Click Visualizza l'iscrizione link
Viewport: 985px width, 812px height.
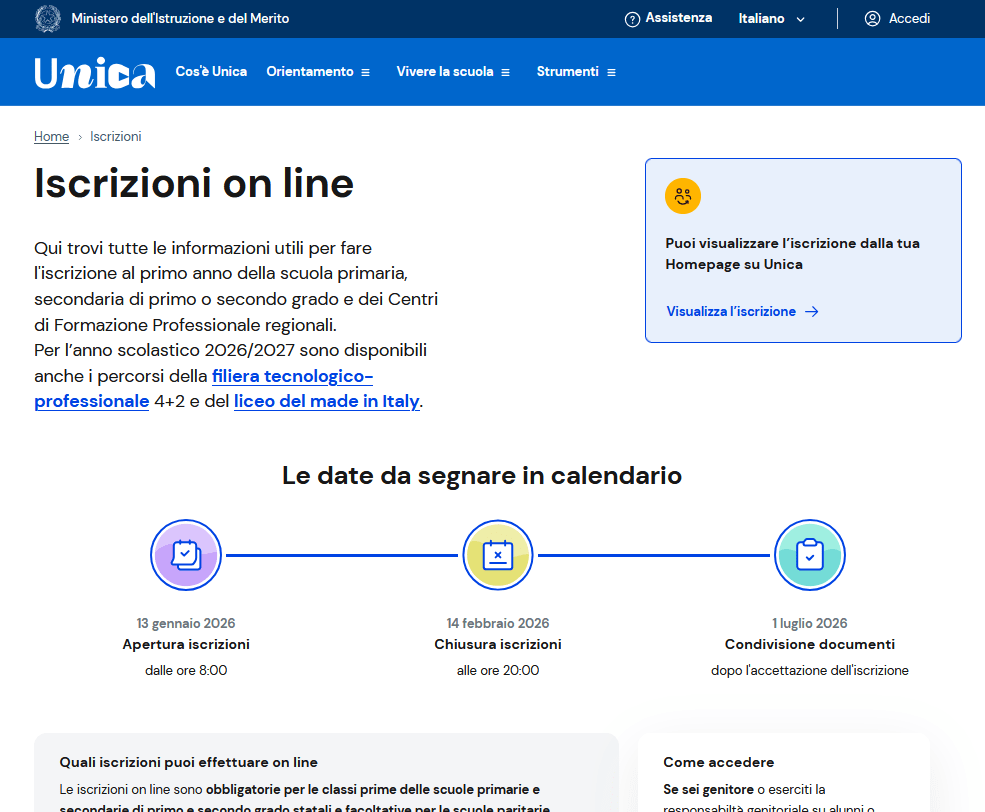tap(731, 312)
